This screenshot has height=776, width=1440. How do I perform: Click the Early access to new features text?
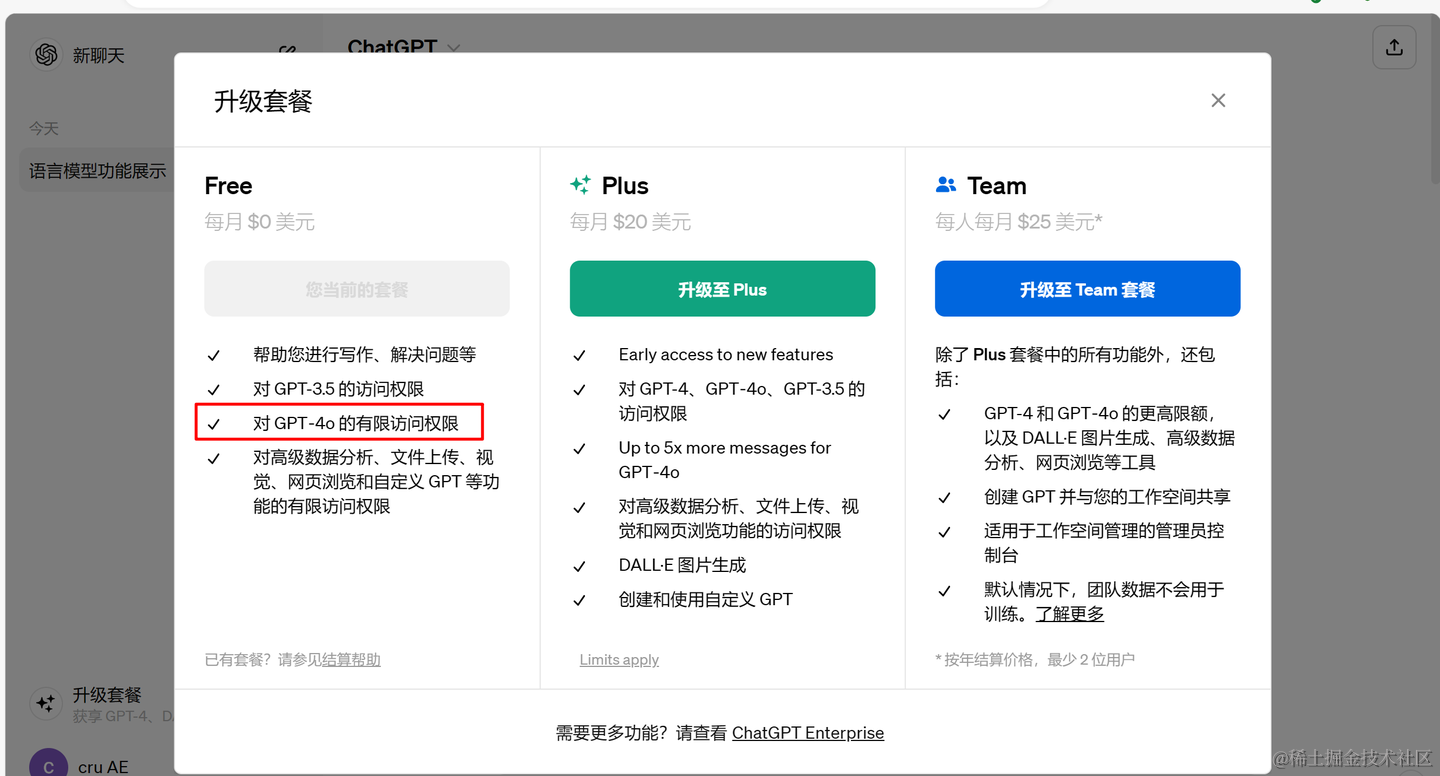[726, 355]
